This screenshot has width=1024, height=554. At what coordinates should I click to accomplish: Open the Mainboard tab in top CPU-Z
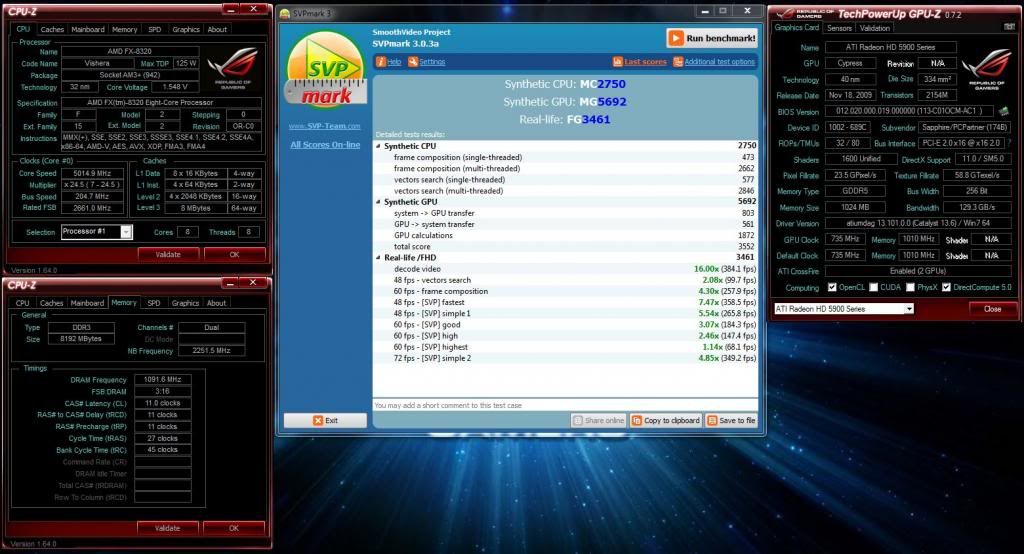[x=87, y=30]
